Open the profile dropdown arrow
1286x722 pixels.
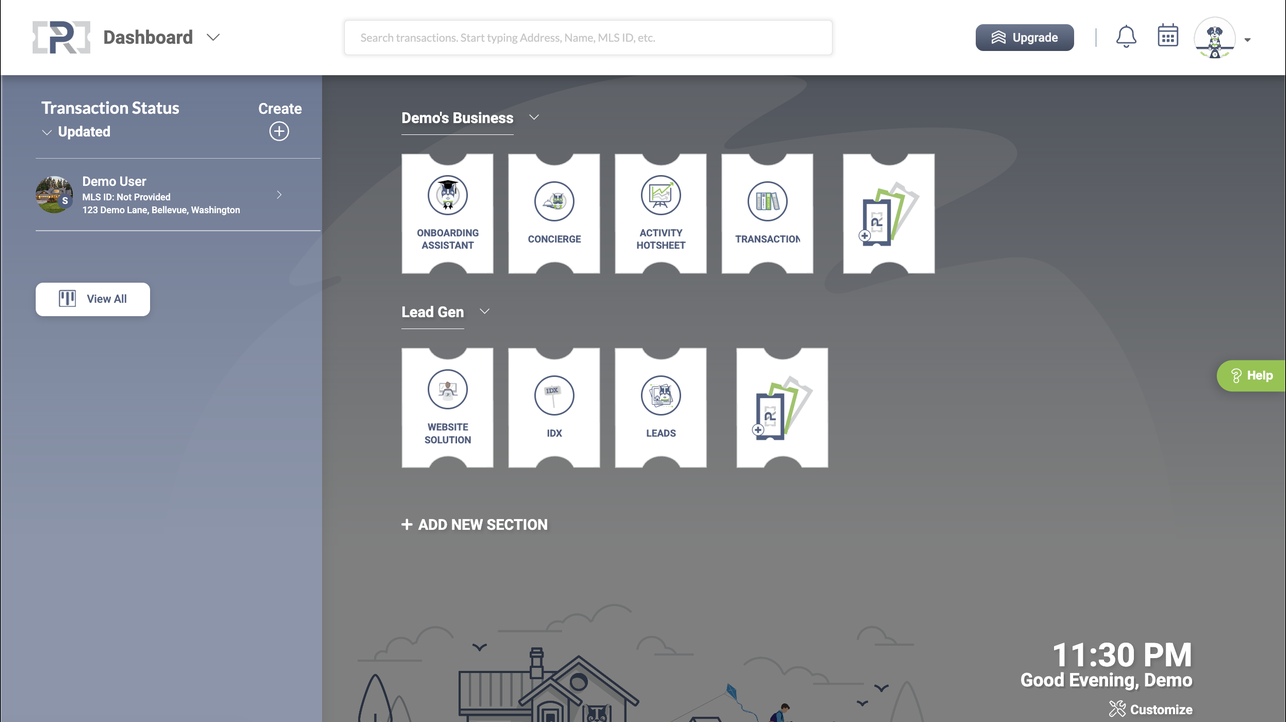1248,40
